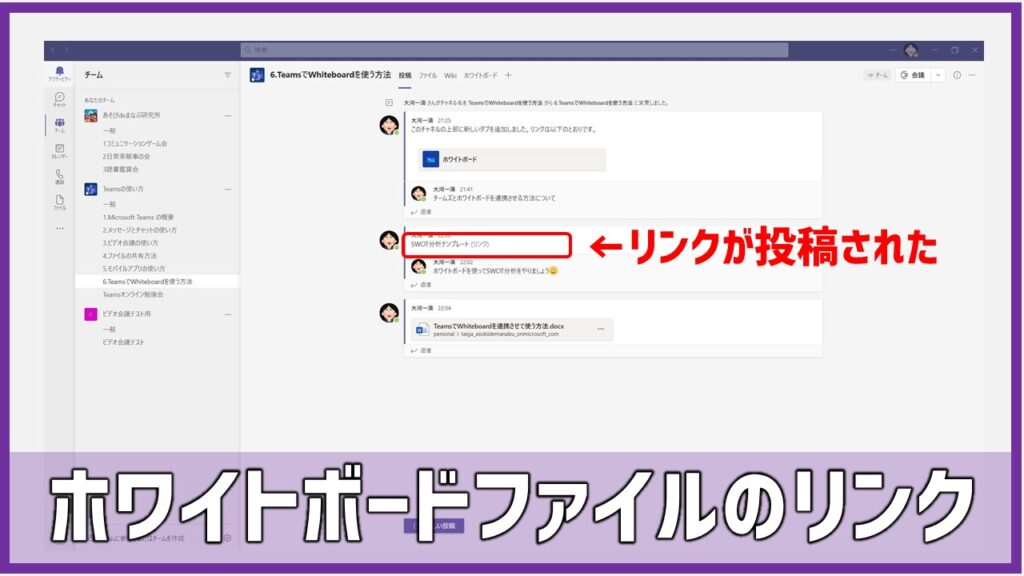Reply (返信) to the 21:25 whiteboard post
The image size is (1024, 576).
[421, 212]
